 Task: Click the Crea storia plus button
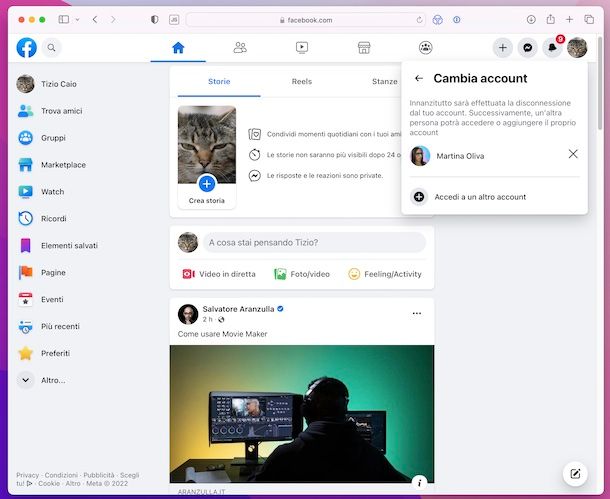[x=207, y=184]
